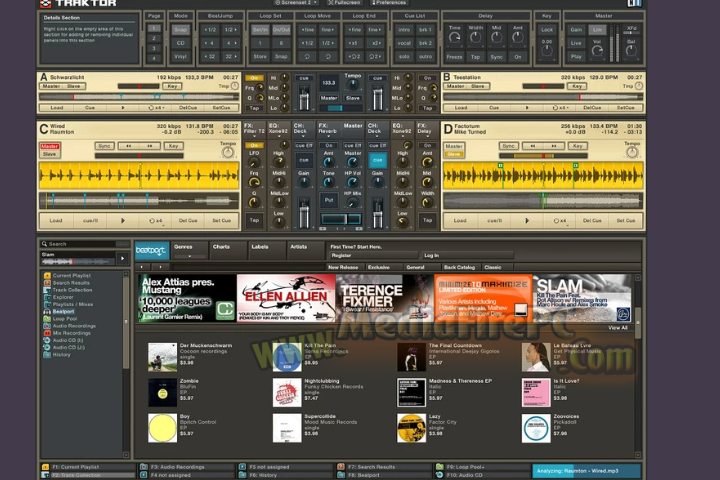This screenshot has height=480, width=720.
Task: Enable Key Lock button
Action: (546, 30)
